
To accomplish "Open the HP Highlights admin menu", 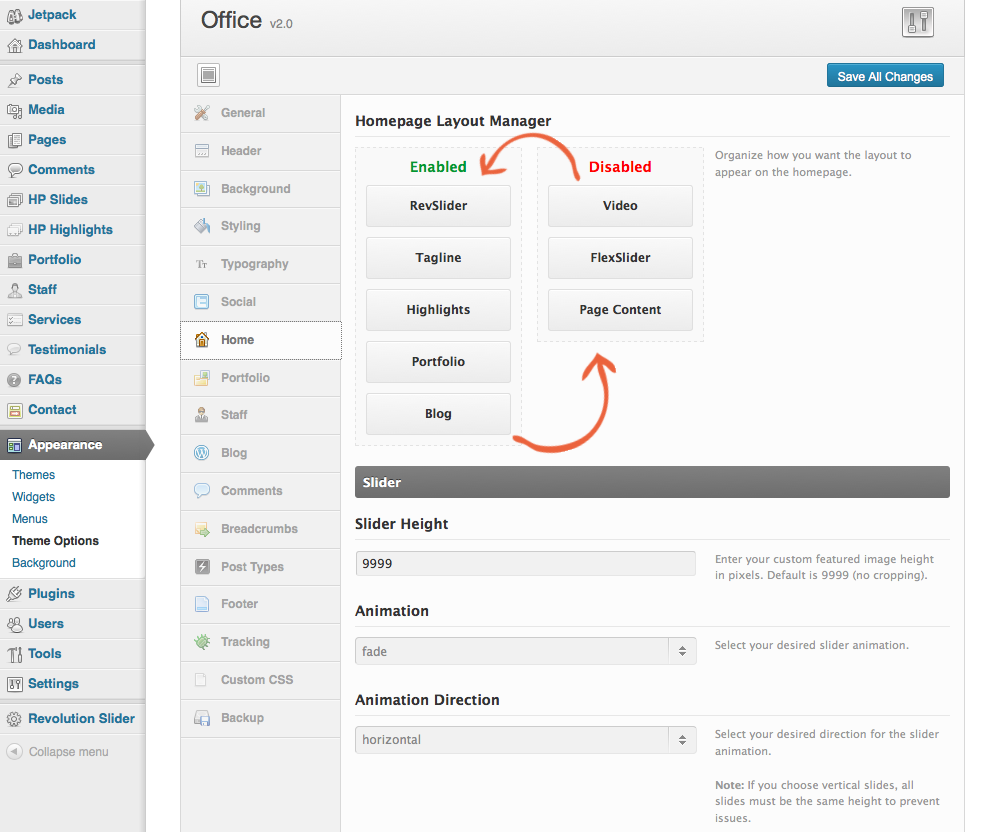I will 72,230.
